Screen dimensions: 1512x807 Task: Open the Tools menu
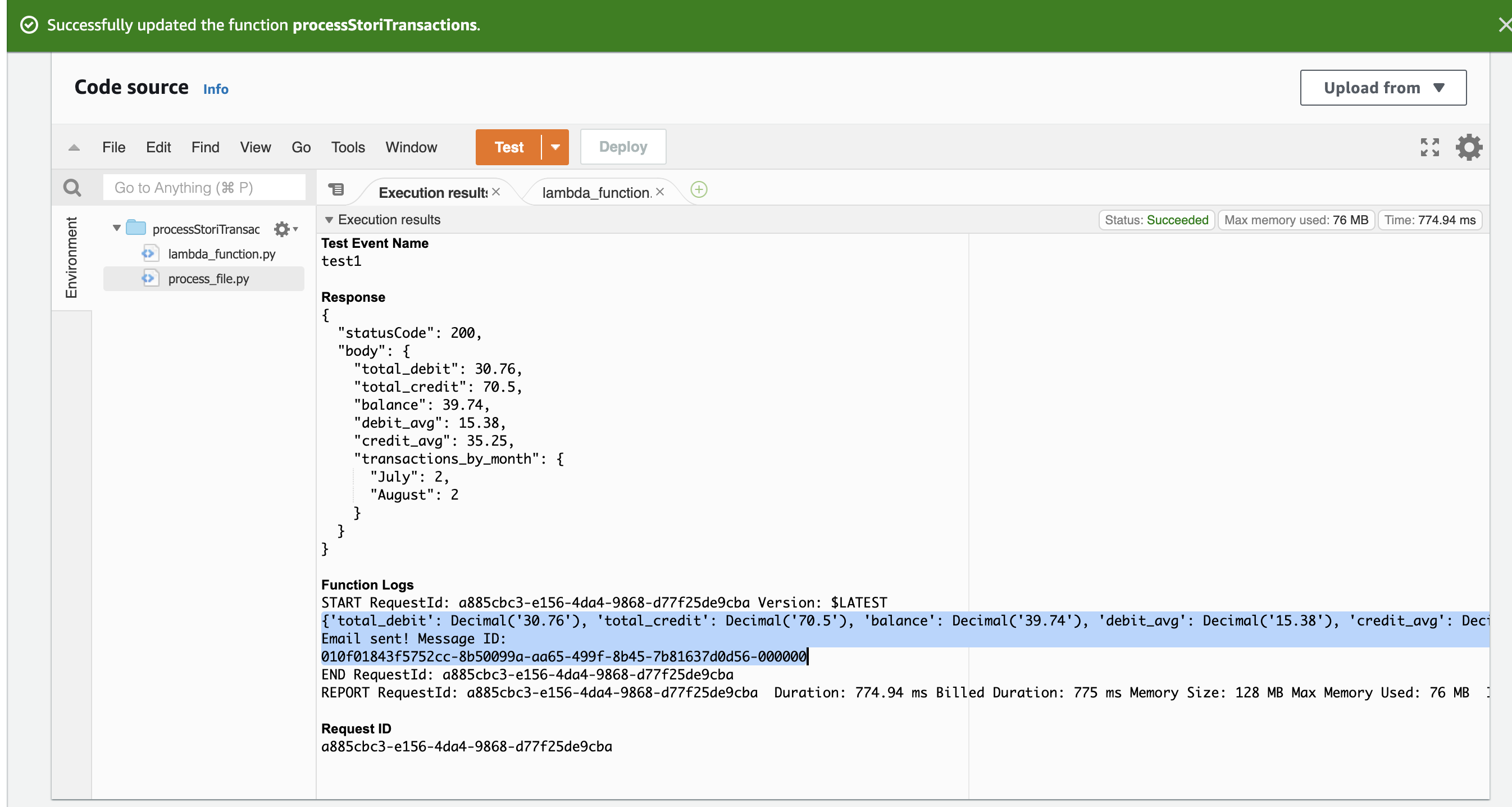click(x=348, y=147)
